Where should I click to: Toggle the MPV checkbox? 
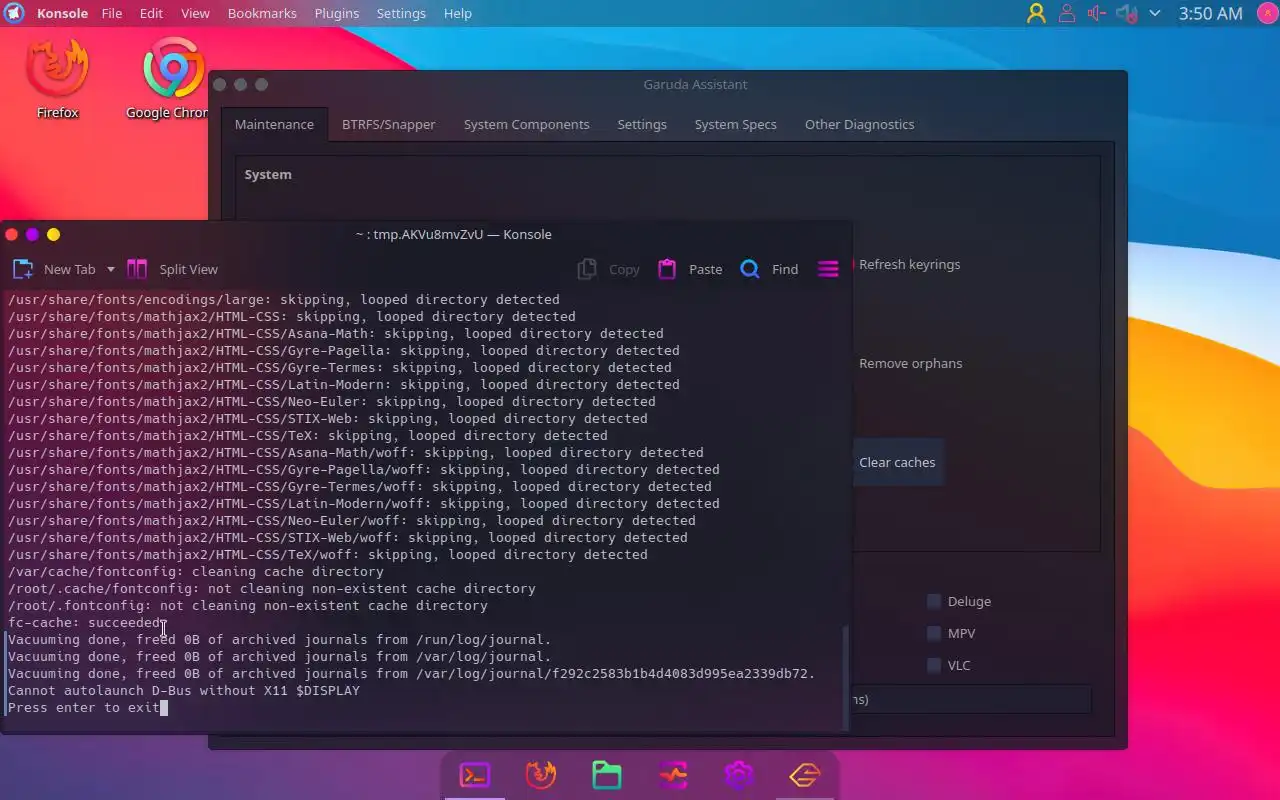(x=934, y=633)
